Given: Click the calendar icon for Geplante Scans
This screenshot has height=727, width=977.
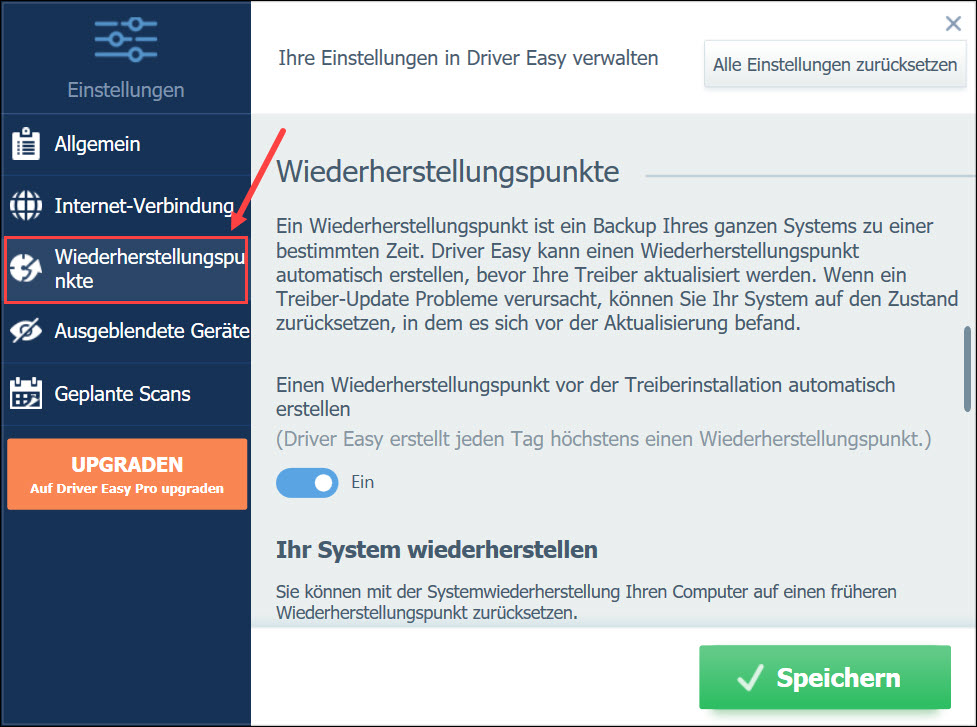Looking at the screenshot, I should coord(25,394).
